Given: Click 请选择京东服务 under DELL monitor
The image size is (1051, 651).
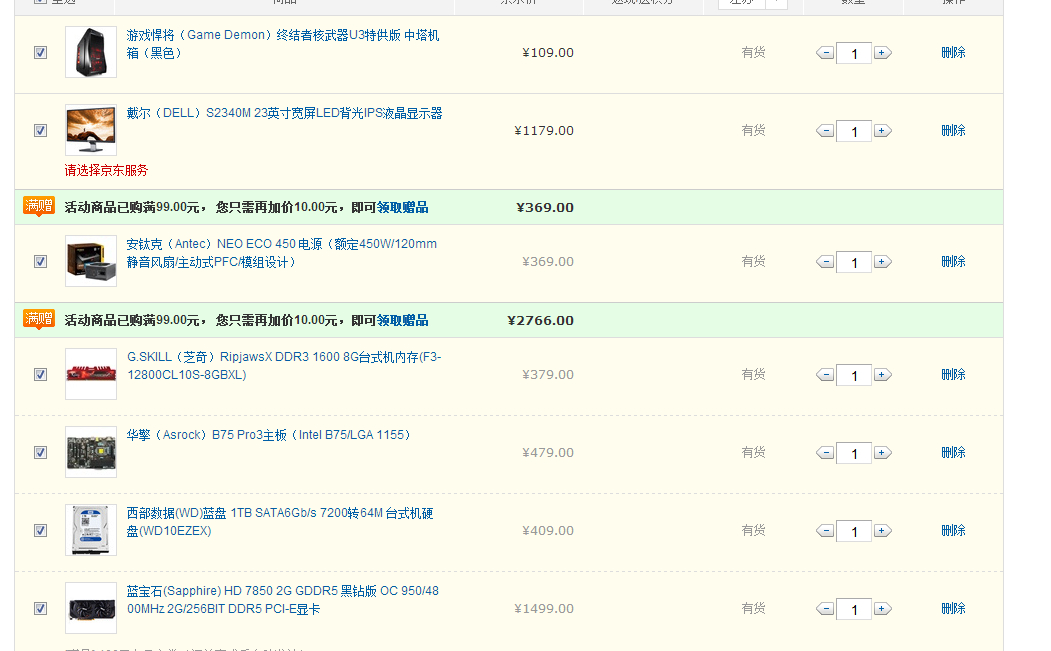Looking at the screenshot, I should pyautogui.click(x=106, y=171).
